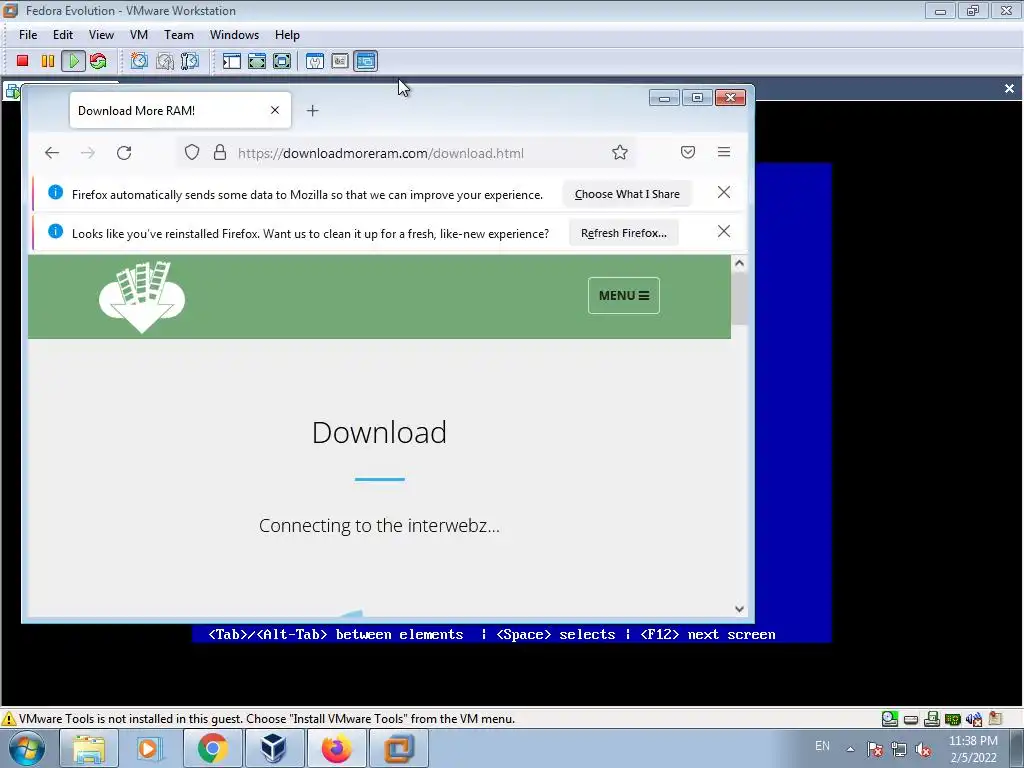Image resolution: width=1024 pixels, height=768 pixels.
Task: Click the floppy drive device status icon
Action: 932,719
